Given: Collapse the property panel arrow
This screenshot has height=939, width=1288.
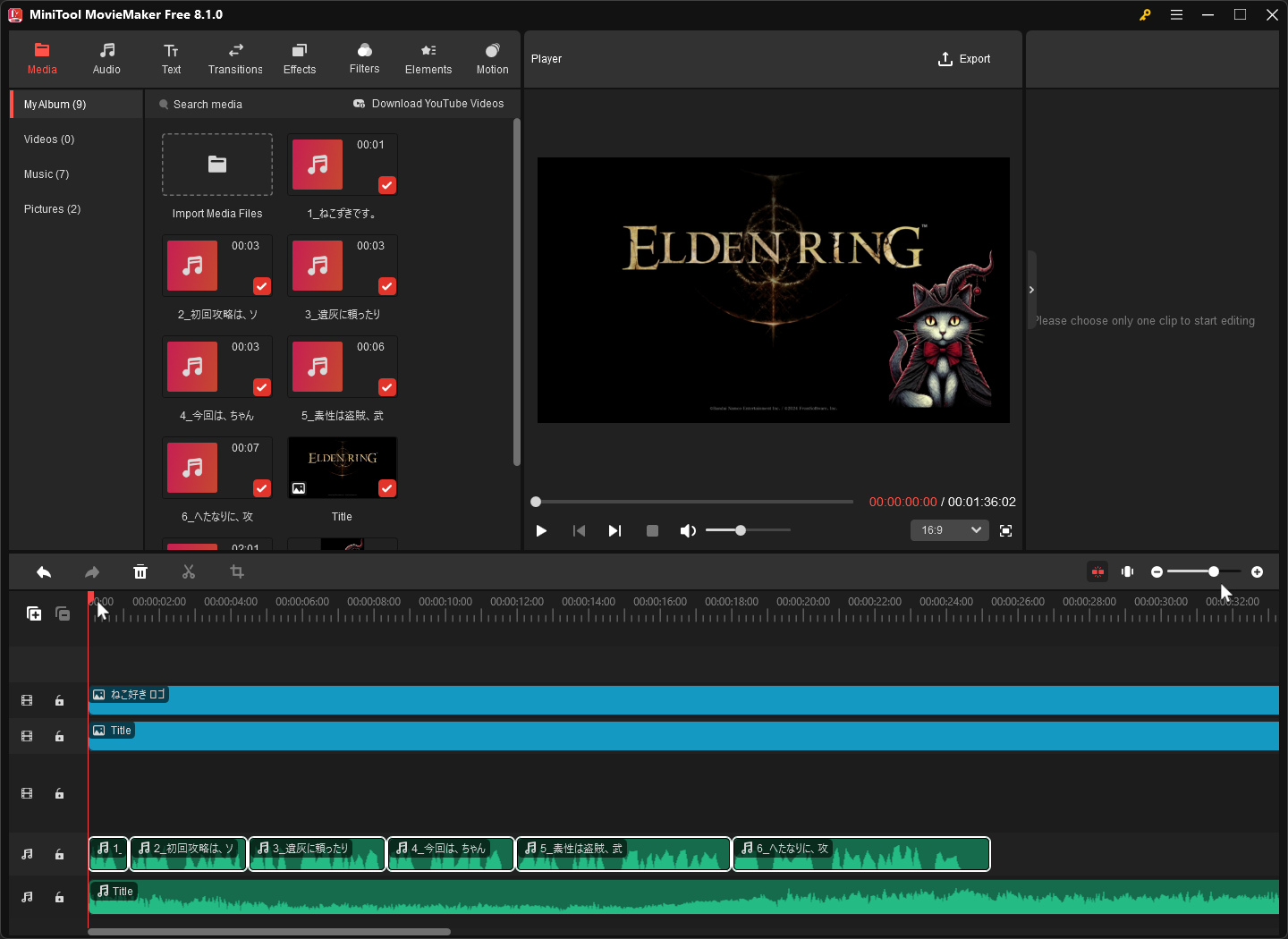Looking at the screenshot, I should point(1031,290).
